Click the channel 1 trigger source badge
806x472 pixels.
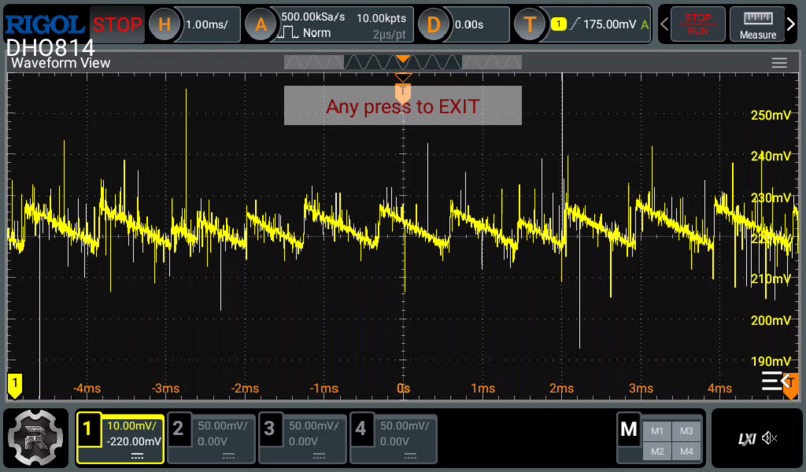tap(558, 24)
